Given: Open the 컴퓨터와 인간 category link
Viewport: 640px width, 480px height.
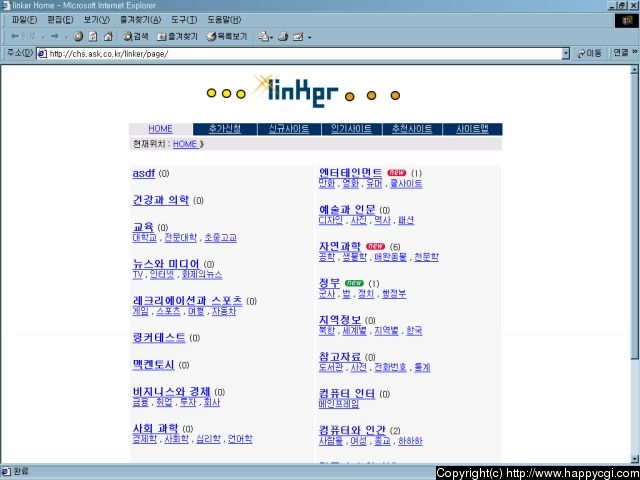Looking at the screenshot, I should (x=352, y=430).
